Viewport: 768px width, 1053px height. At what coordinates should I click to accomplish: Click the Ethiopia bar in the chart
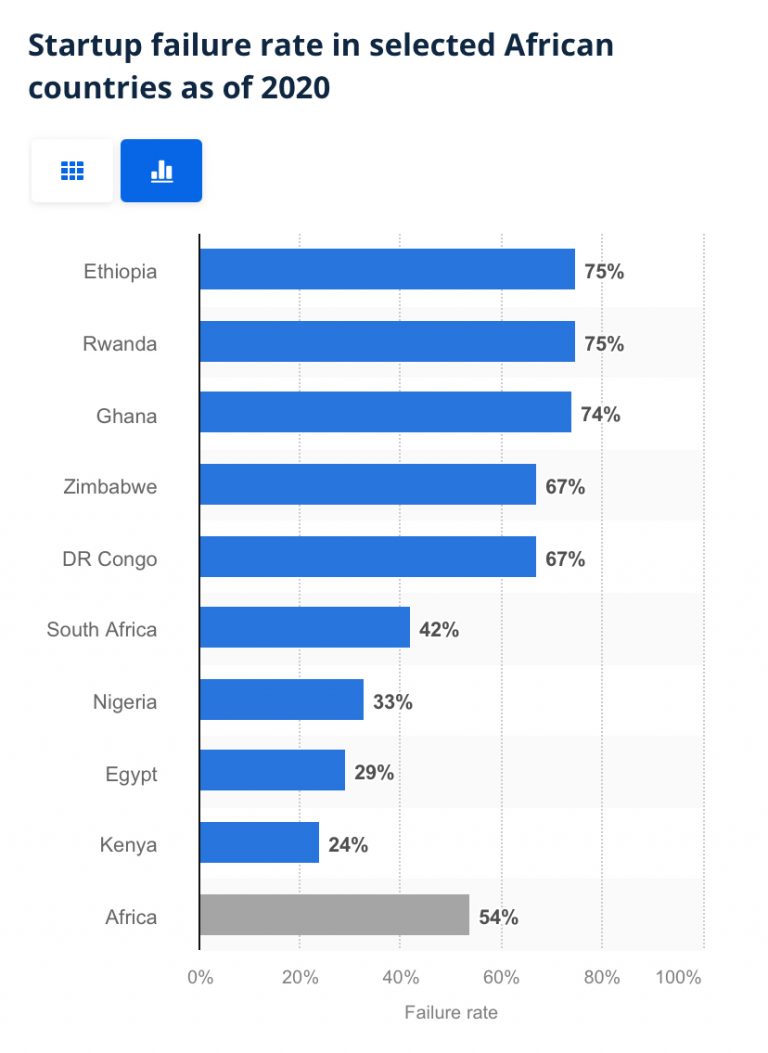point(387,270)
